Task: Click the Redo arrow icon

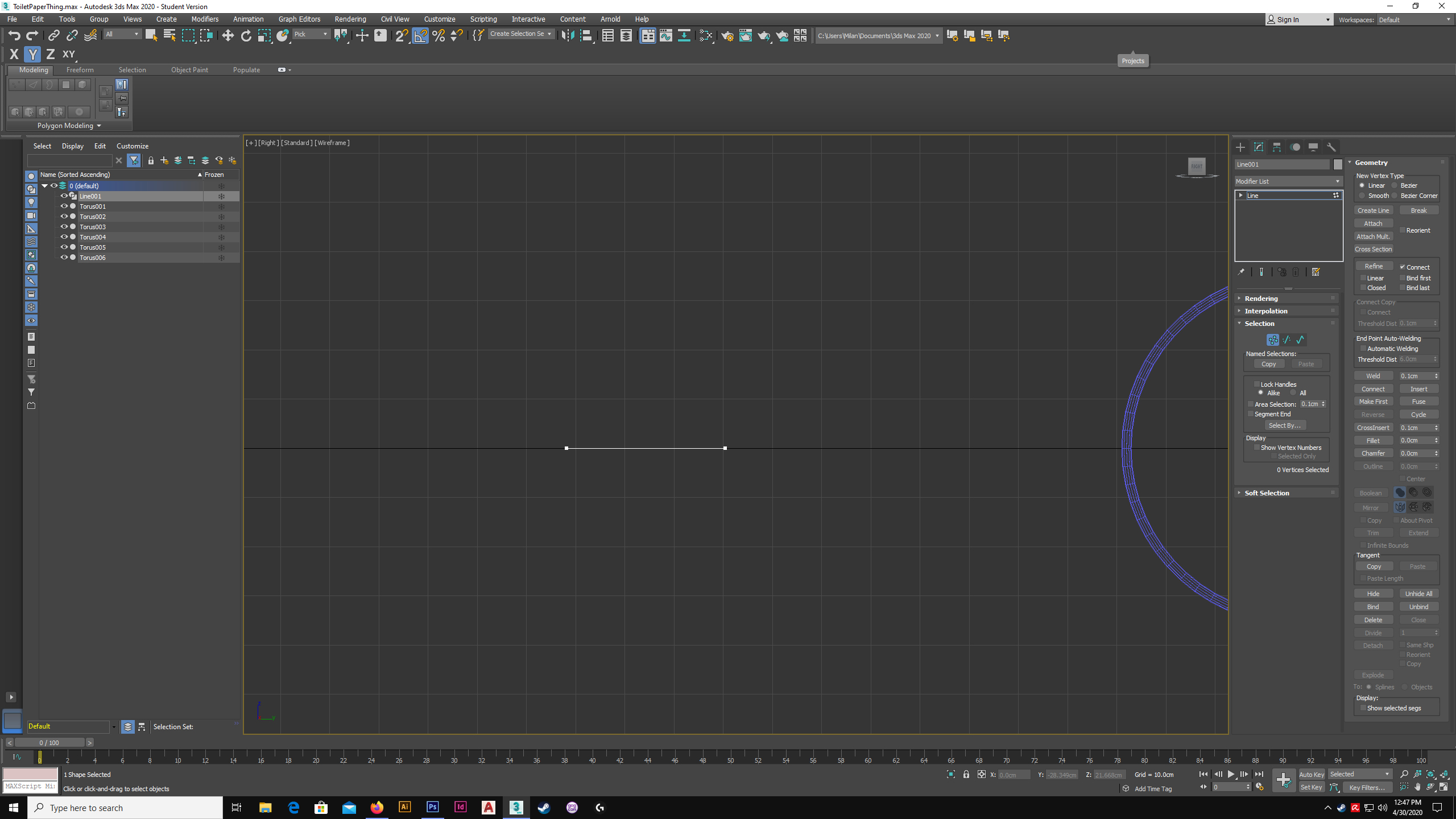Action: 32,35
